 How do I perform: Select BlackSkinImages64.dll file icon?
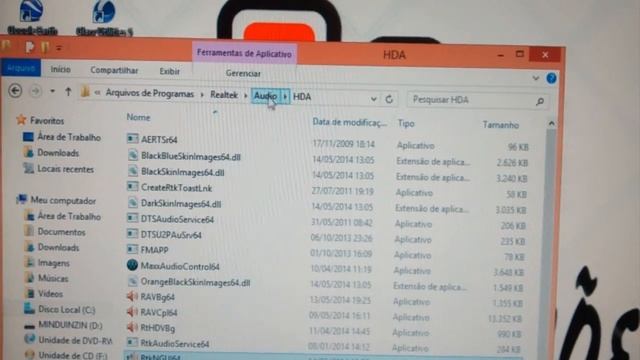(x=133, y=171)
